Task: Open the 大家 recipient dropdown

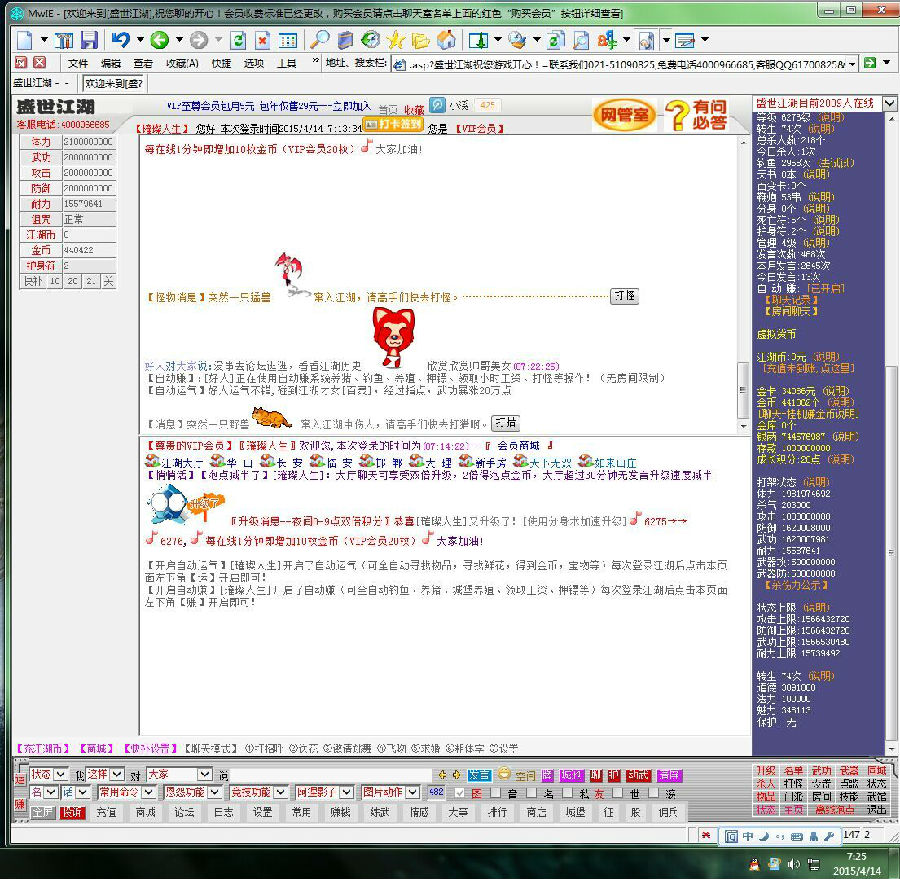Action: [x=179, y=775]
